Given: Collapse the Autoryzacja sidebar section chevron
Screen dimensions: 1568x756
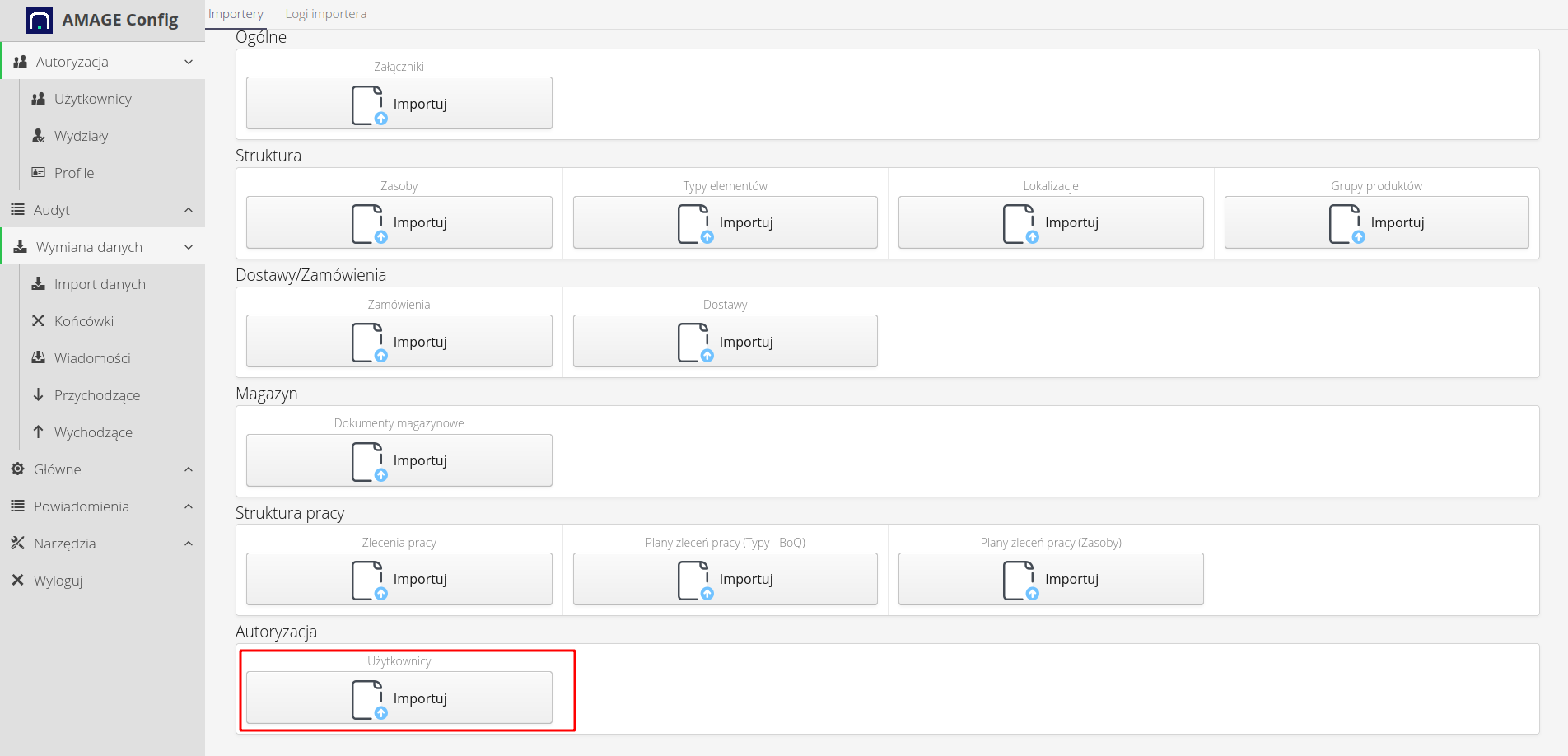Looking at the screenshot, I should 189,62.
